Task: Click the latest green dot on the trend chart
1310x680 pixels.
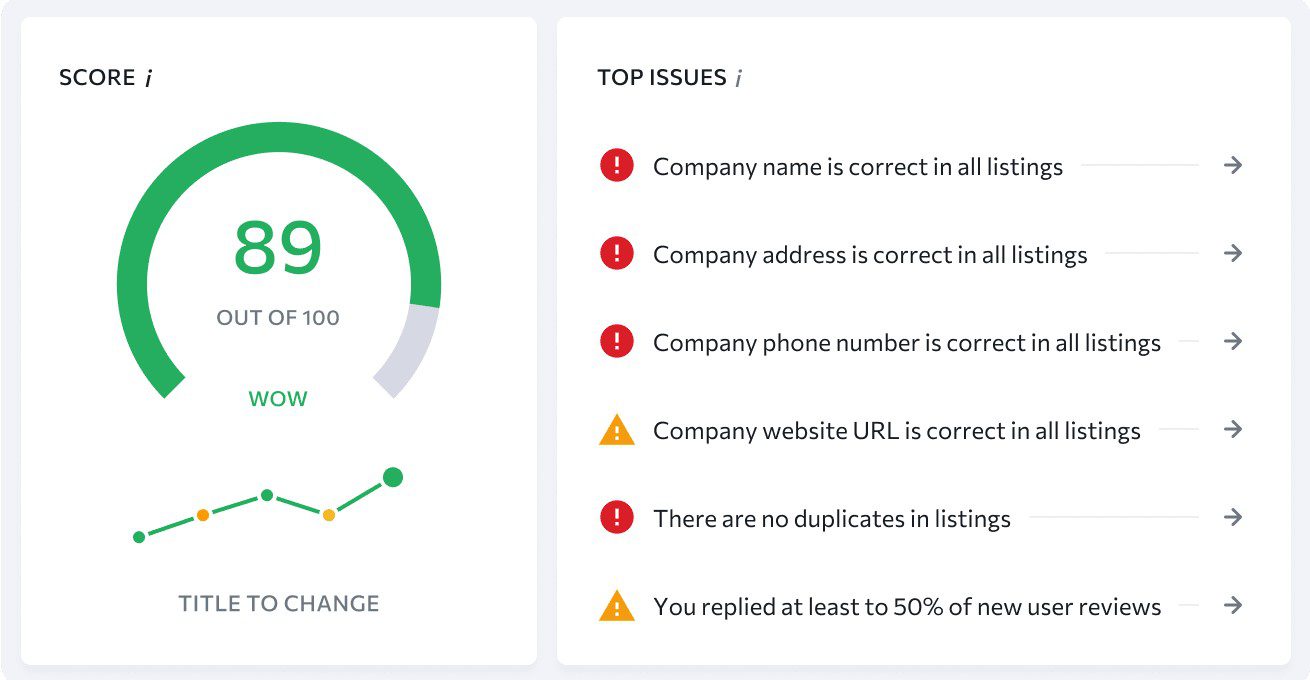Action: (x=392, y=478)
